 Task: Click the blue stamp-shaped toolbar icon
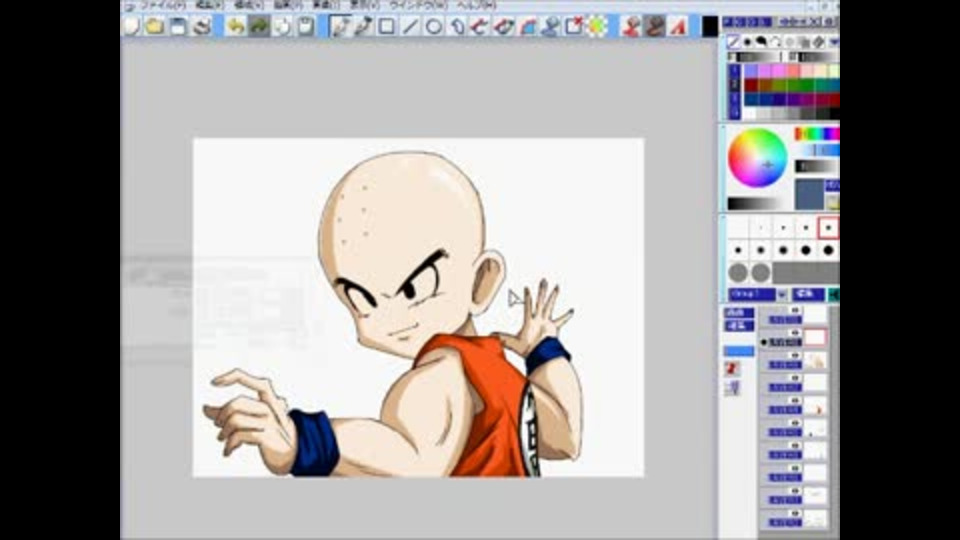(550, 26)
